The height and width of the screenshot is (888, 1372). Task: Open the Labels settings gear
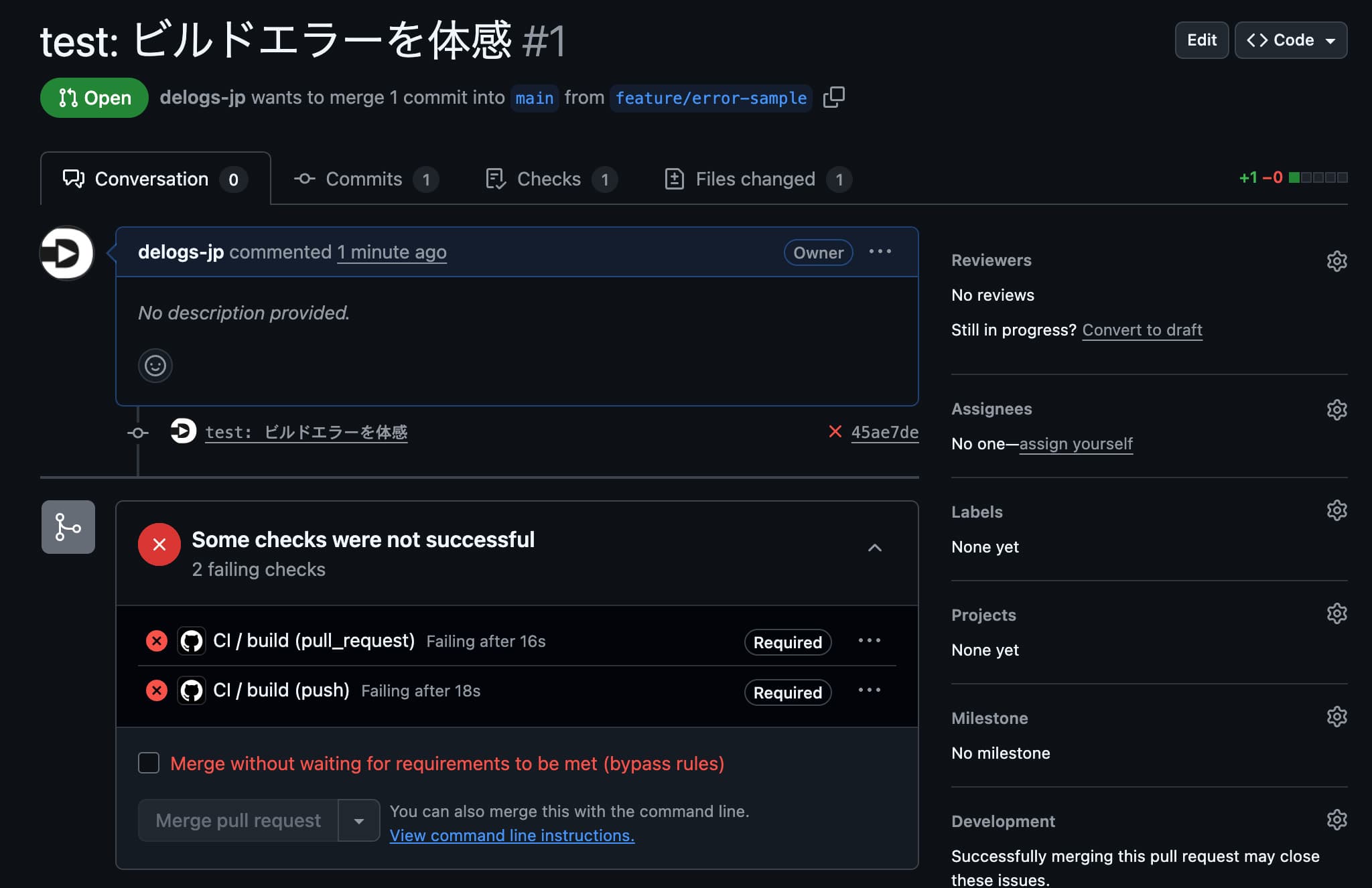coord(1336,510)
